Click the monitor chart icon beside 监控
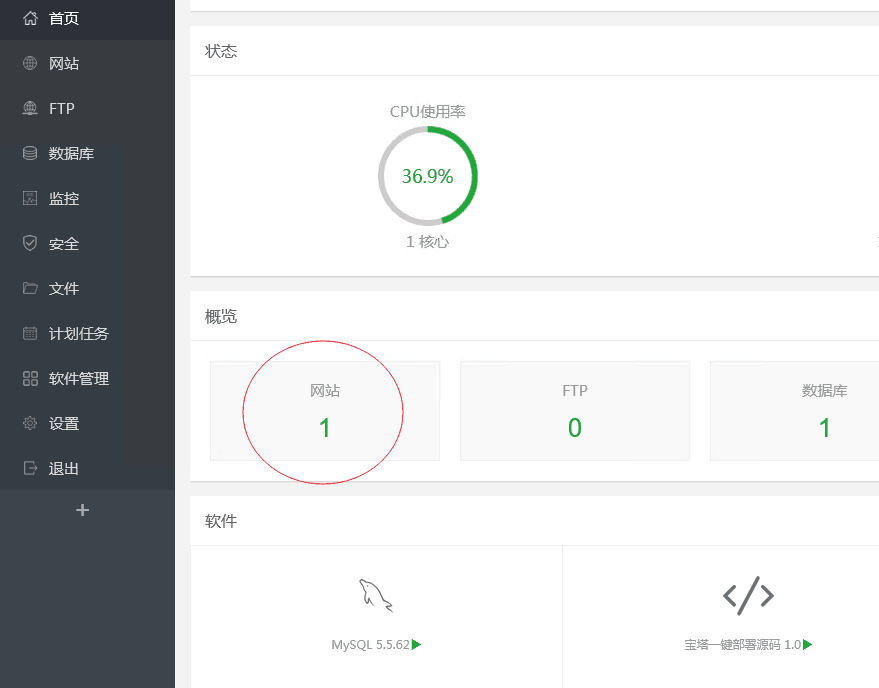 pyautogui.click(x=30, y=198)
